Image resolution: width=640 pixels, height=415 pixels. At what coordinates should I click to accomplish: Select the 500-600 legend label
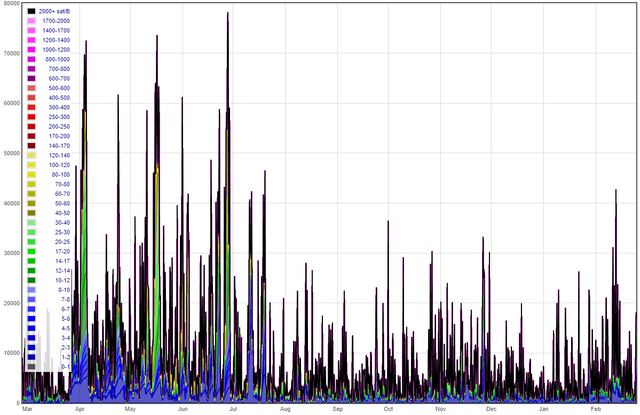[59, 88]
